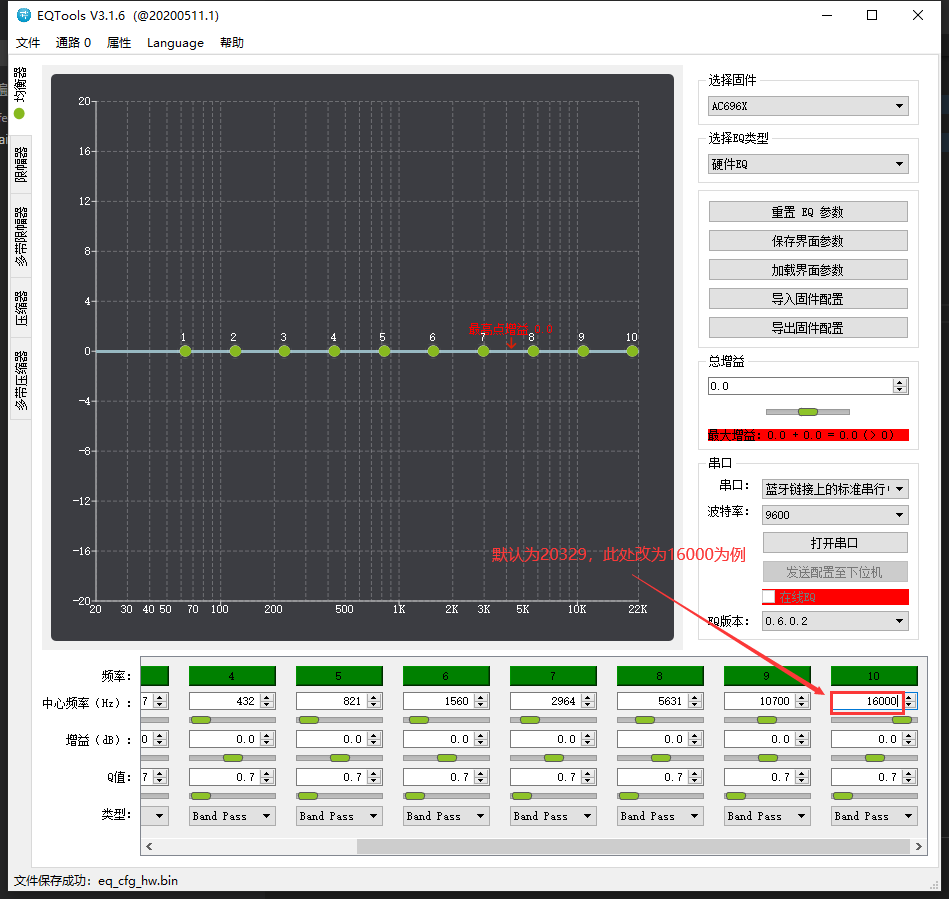
Task: Open the 串口 port dropdown
Action: click(835, 489)
